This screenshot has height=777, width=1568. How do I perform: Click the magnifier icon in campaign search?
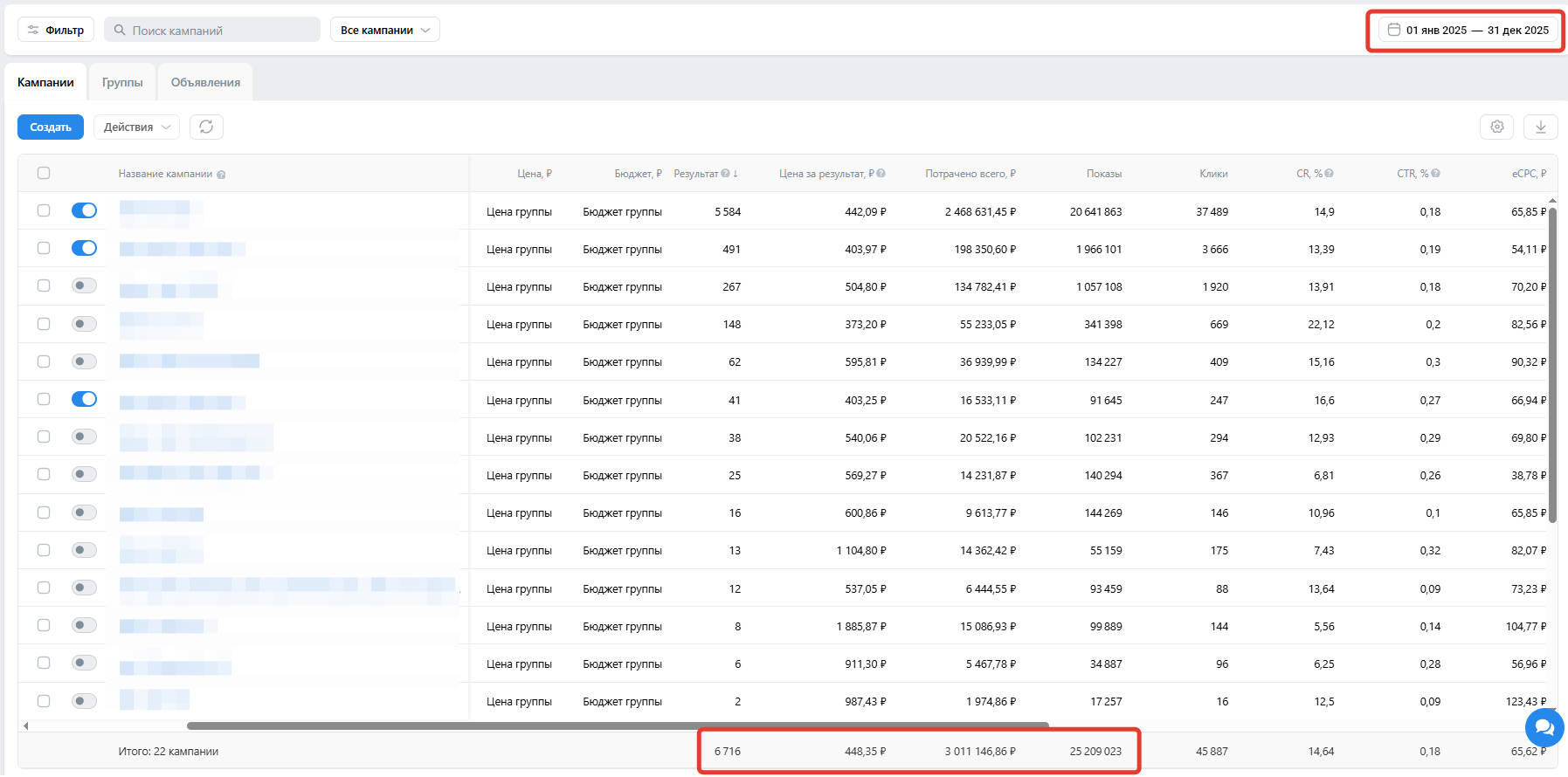(120, 30)
